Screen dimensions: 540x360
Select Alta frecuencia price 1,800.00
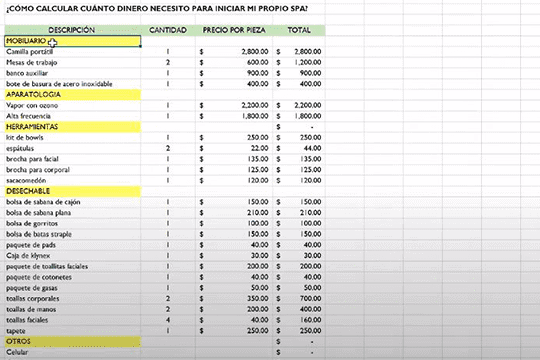coord(234,116)
